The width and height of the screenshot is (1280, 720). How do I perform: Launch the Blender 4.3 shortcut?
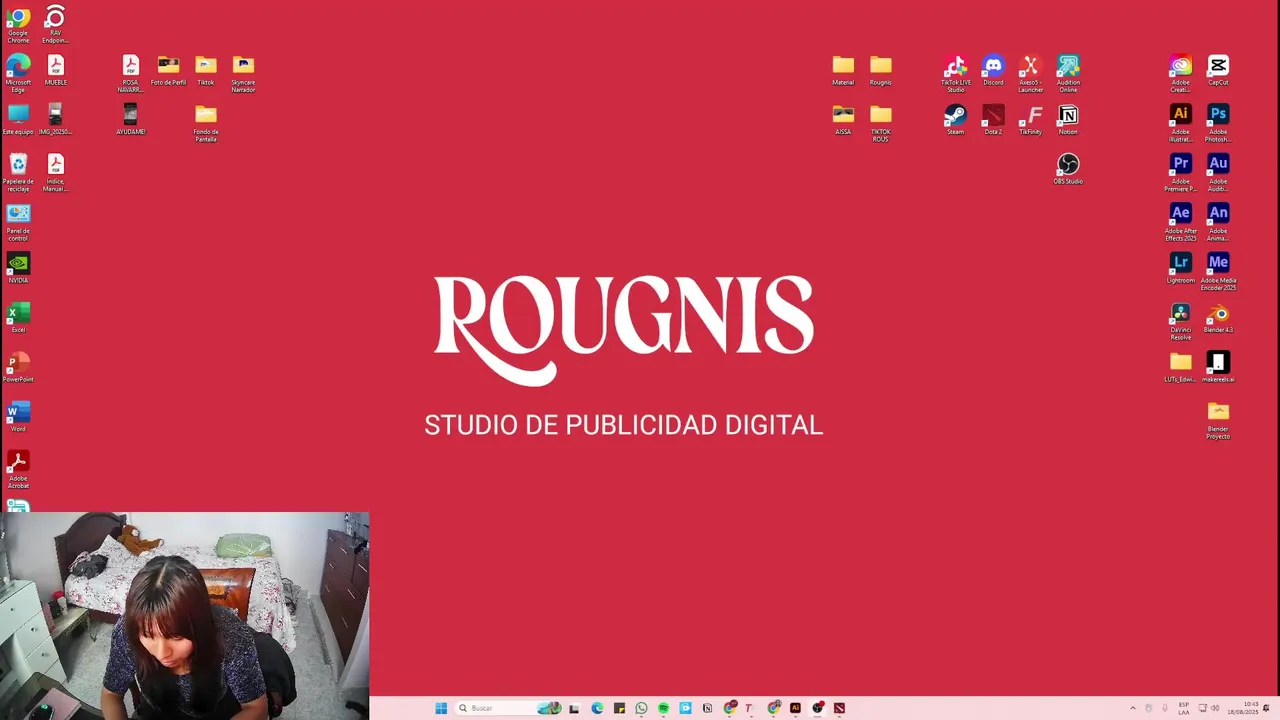(x=1218, y=317)
